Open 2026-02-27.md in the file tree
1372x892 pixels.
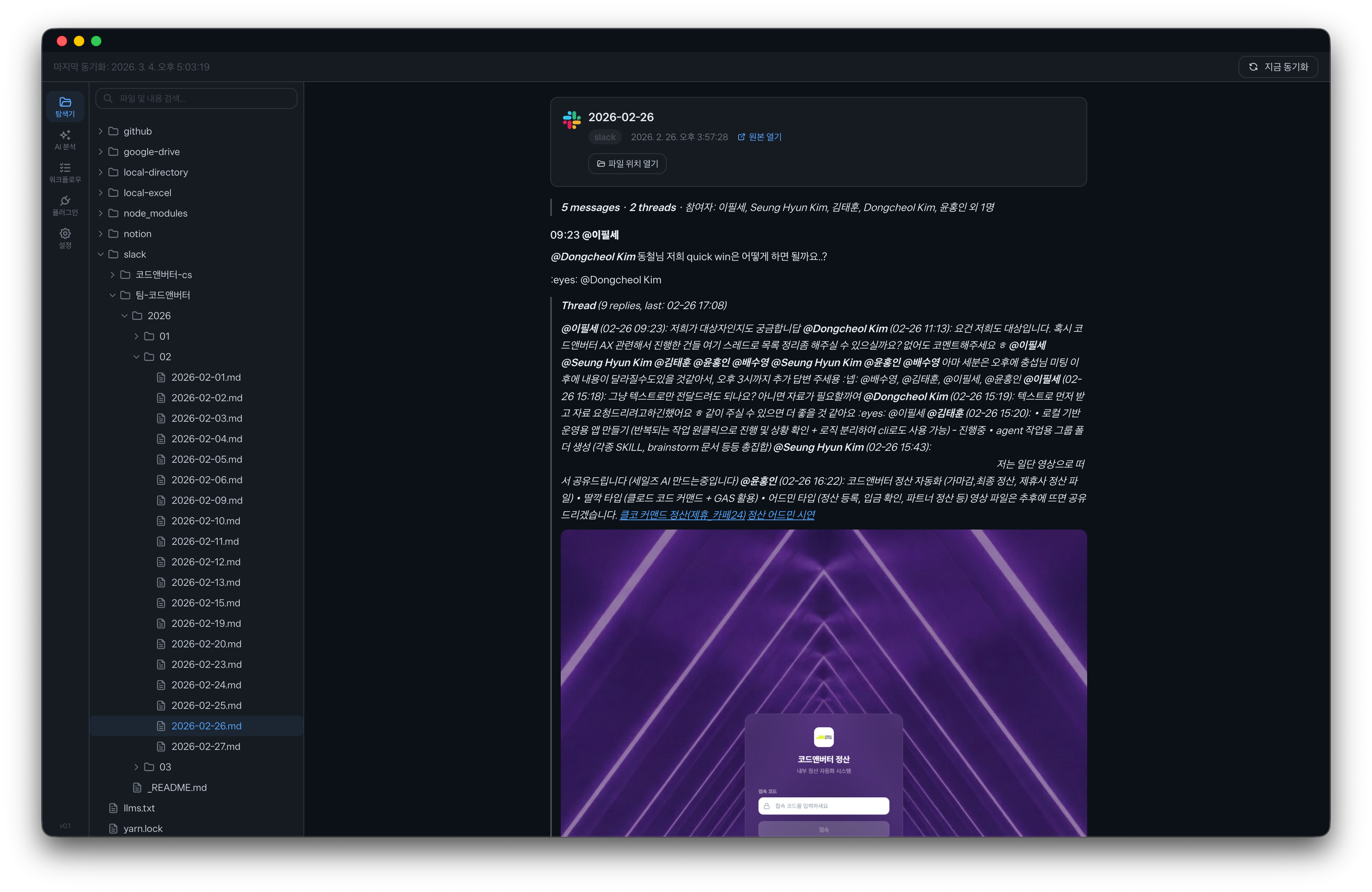pos(205,746)
